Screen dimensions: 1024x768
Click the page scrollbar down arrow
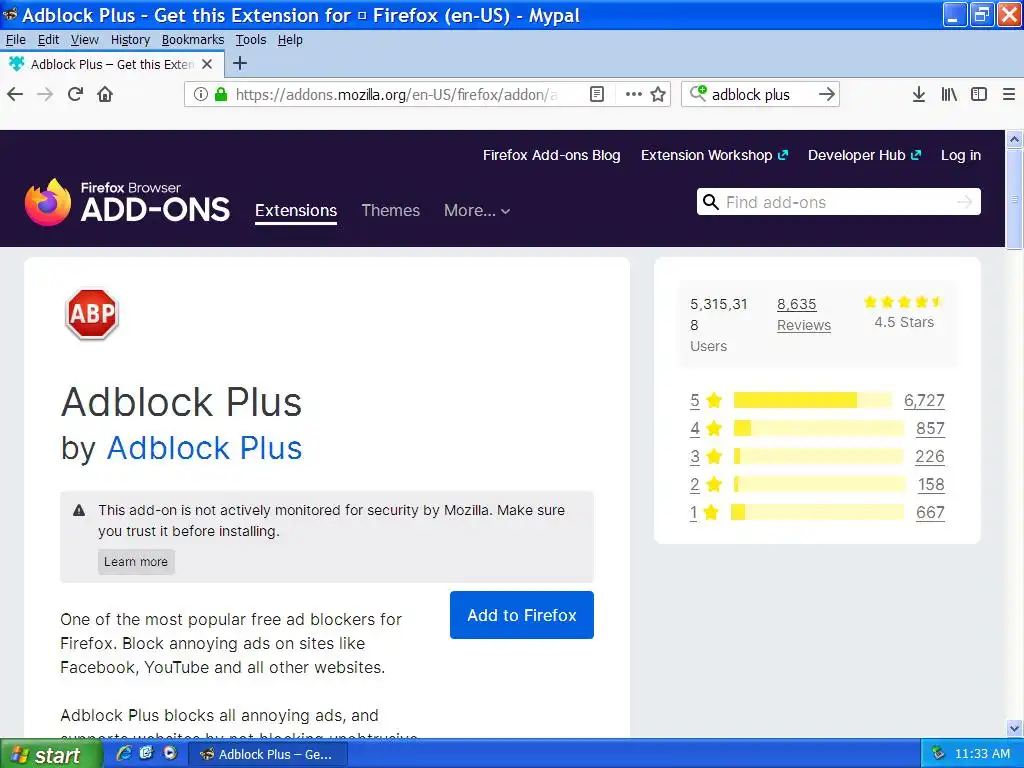tap(1014, 728)
